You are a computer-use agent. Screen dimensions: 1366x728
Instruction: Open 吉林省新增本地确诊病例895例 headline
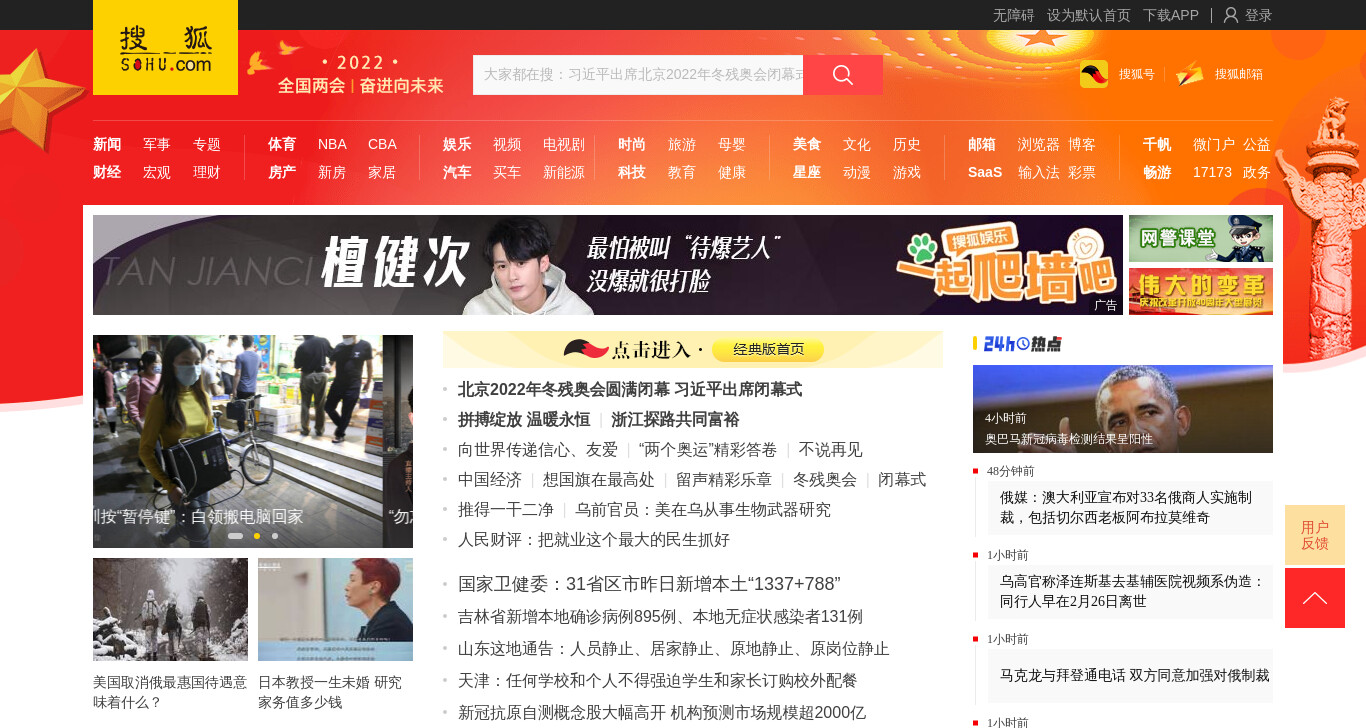[660, 617]
